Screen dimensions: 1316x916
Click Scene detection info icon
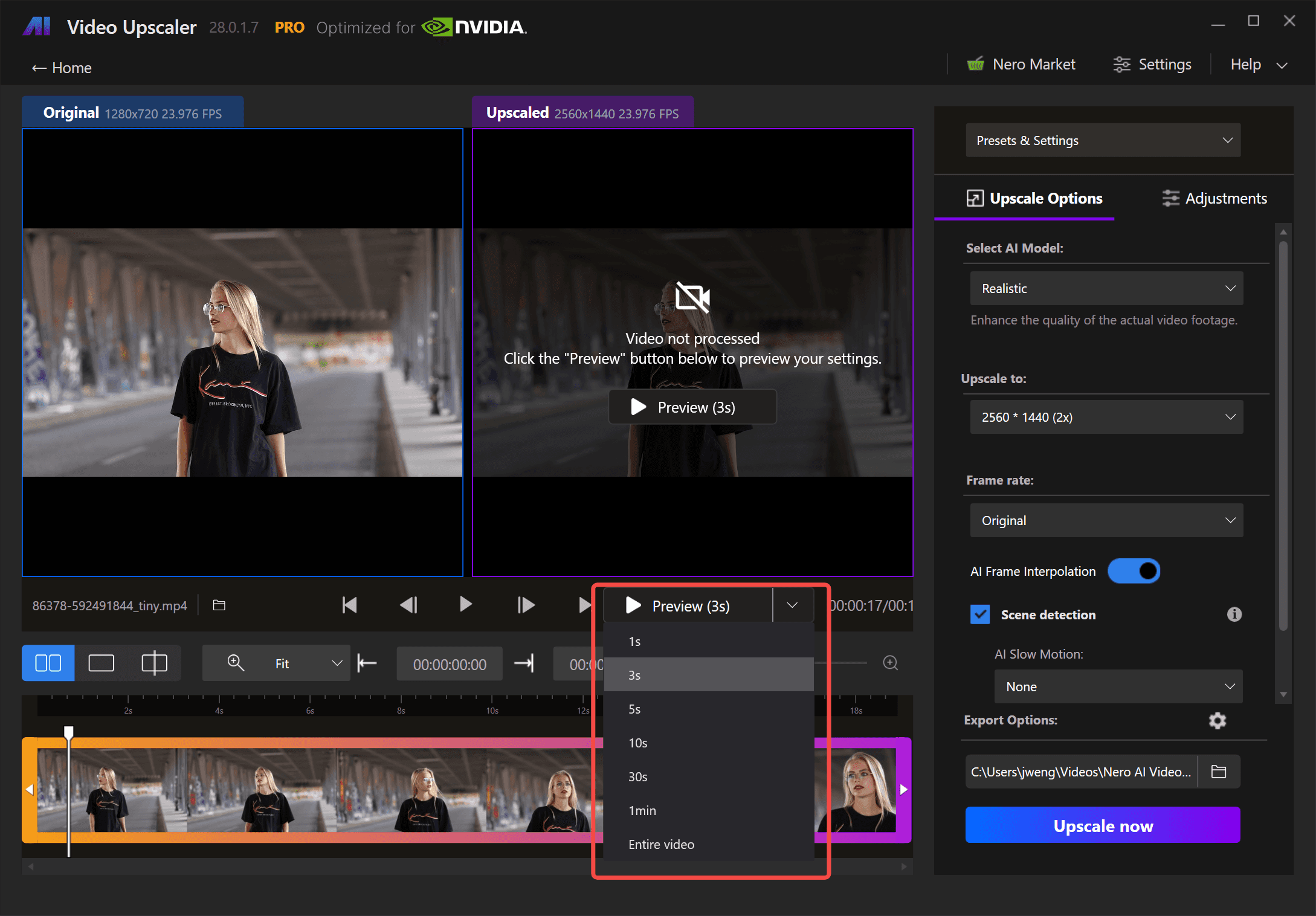[1234, 614]
